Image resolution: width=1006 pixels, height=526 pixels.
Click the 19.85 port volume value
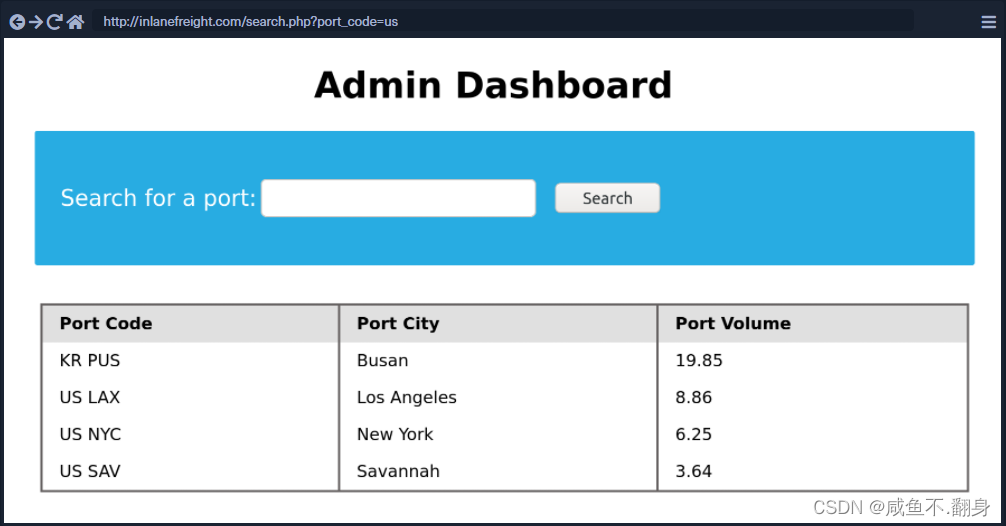point(699,360)
